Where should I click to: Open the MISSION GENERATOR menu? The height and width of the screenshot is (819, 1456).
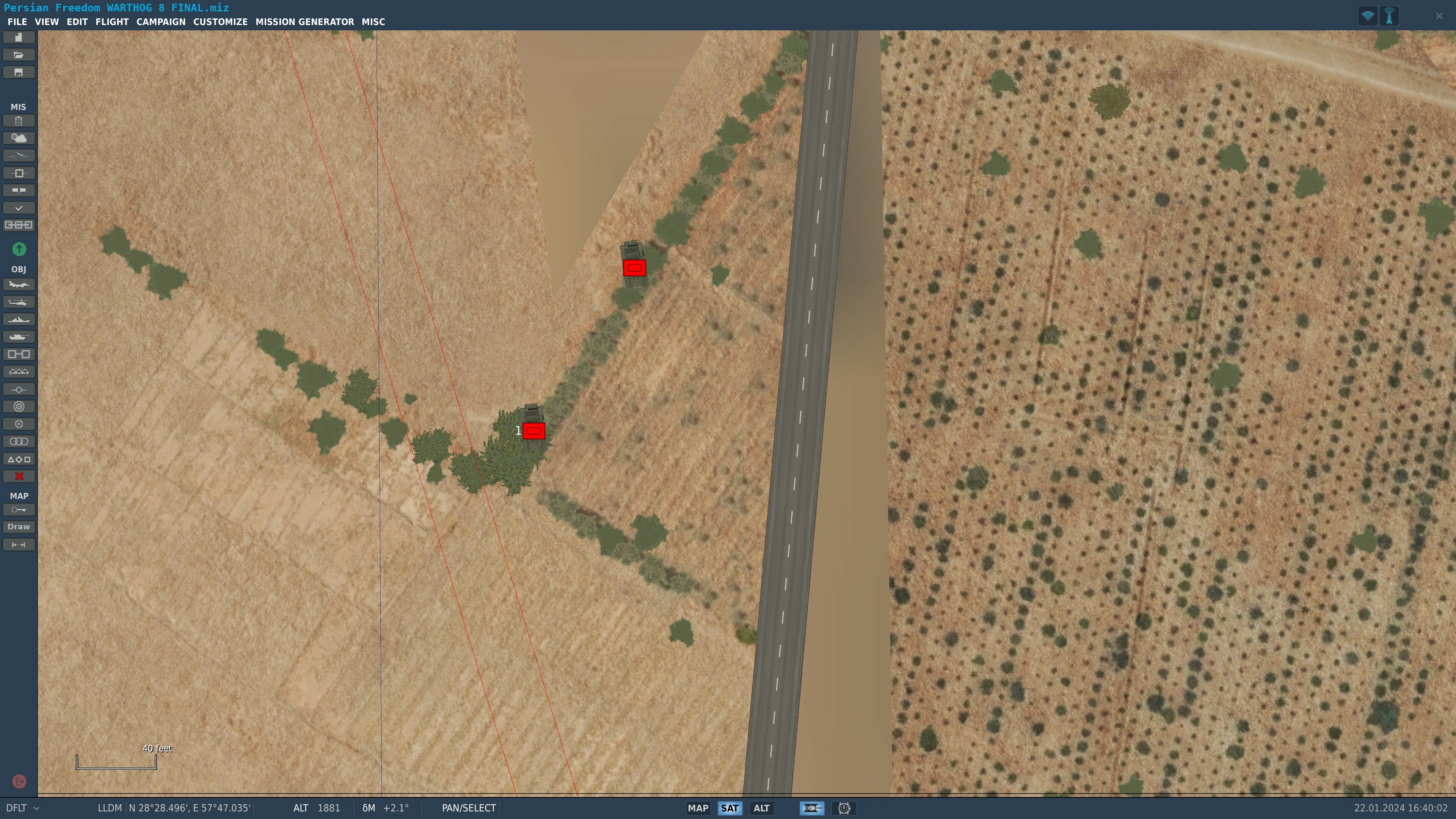click(304, 22)
